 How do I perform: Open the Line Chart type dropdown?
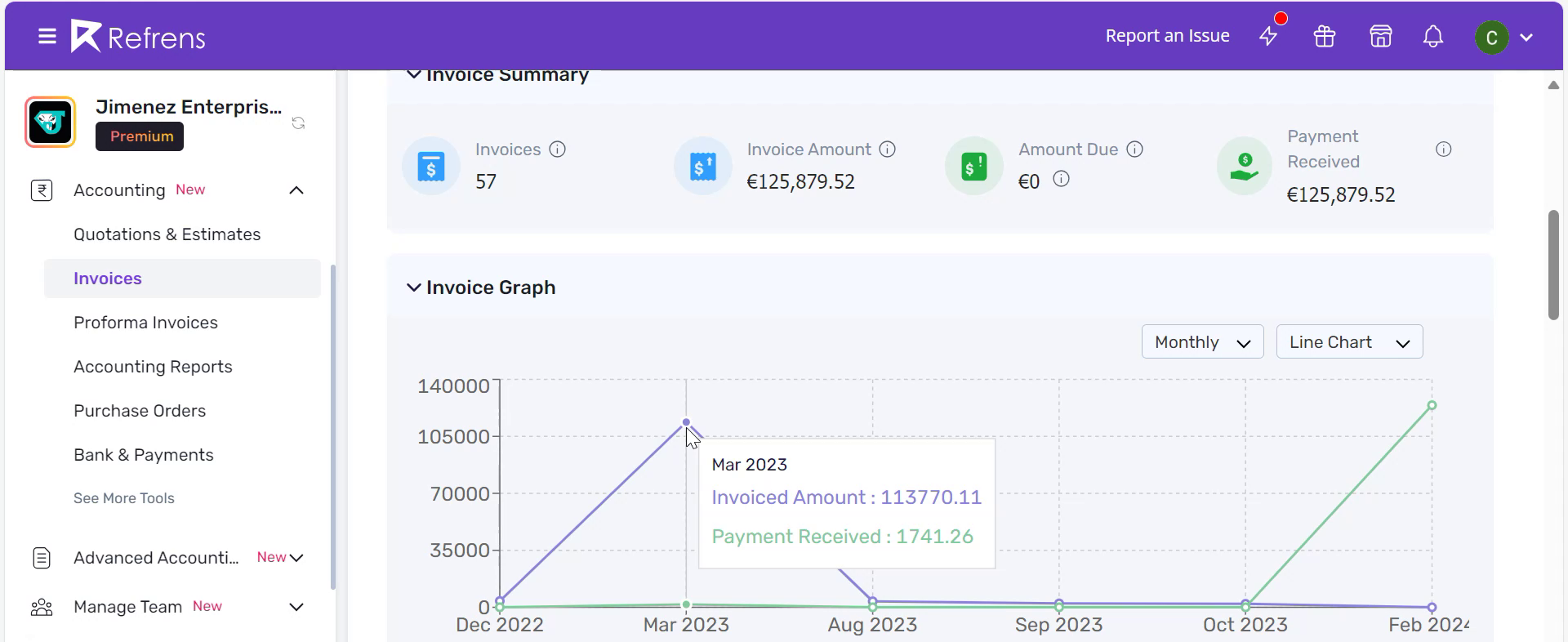pyautogui.click(x=1350, y=342)
